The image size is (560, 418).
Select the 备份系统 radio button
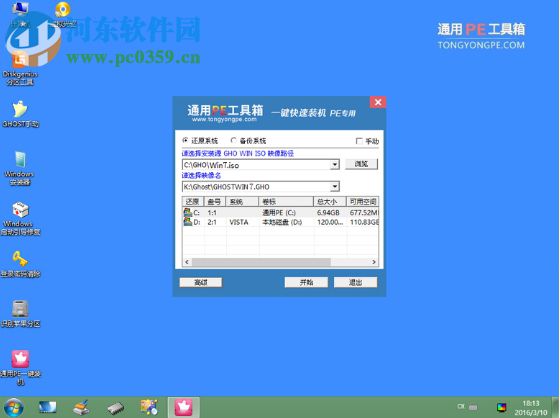click(233, 140)
